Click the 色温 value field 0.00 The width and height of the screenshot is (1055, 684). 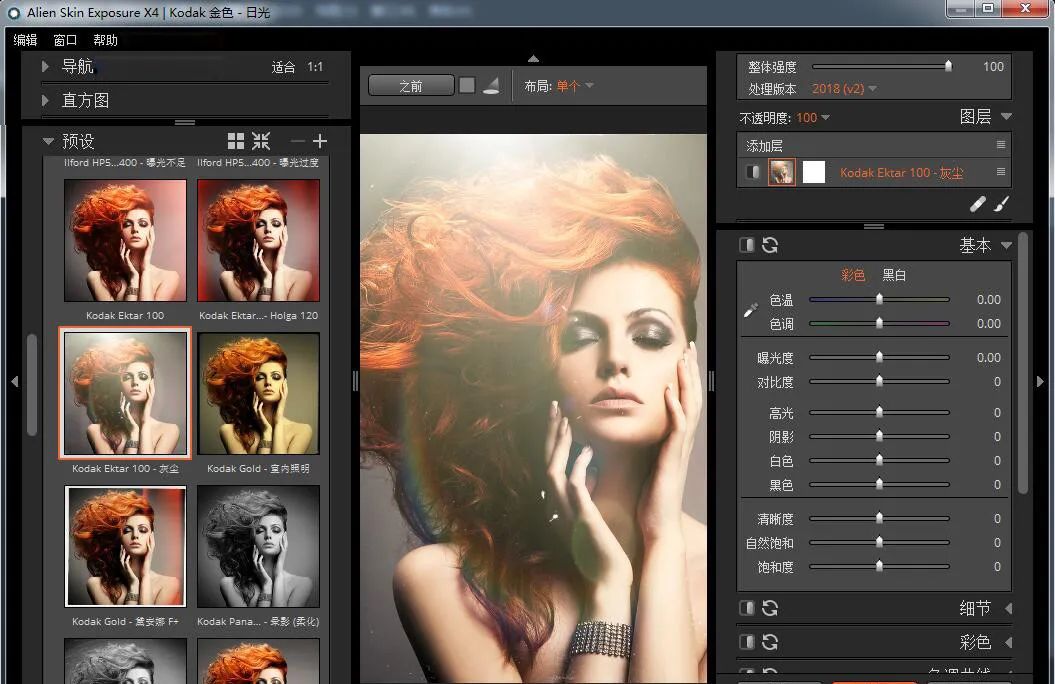coord(988,299)
